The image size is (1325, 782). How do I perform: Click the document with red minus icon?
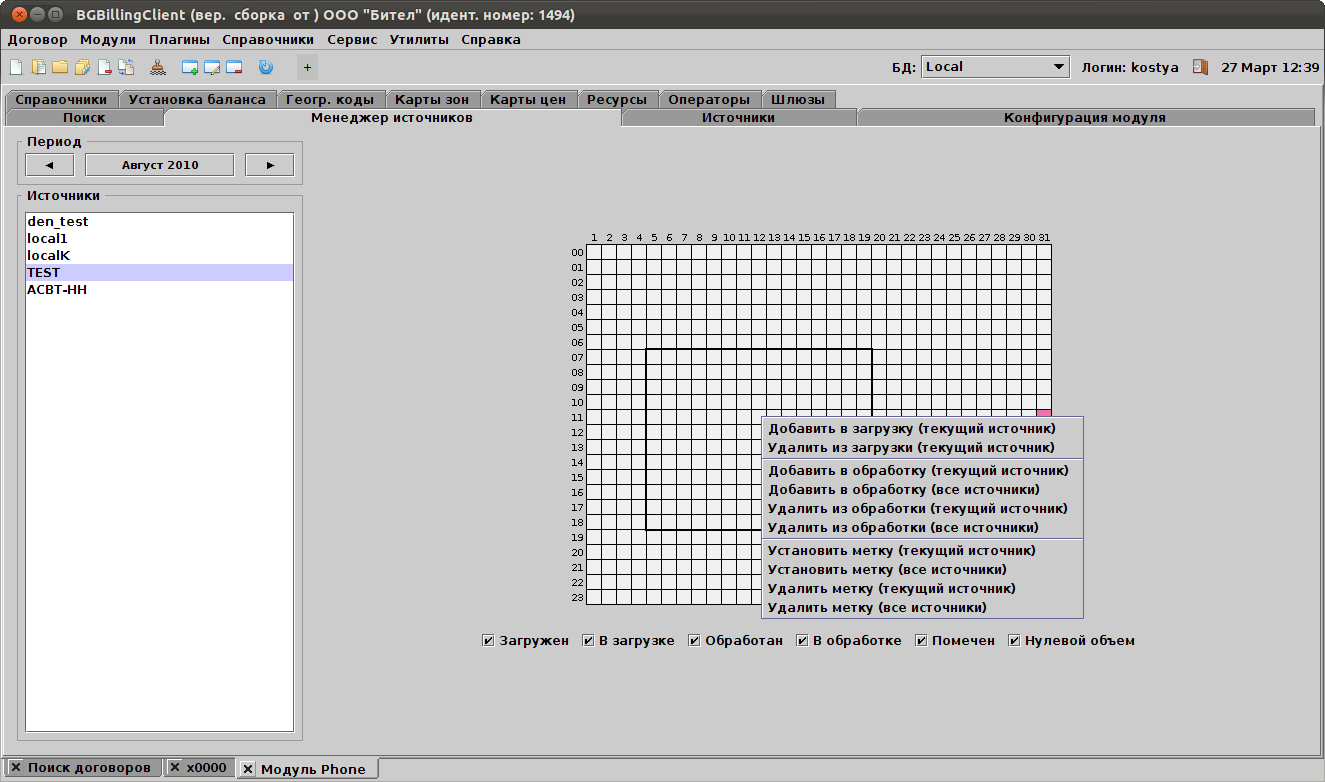104,68
